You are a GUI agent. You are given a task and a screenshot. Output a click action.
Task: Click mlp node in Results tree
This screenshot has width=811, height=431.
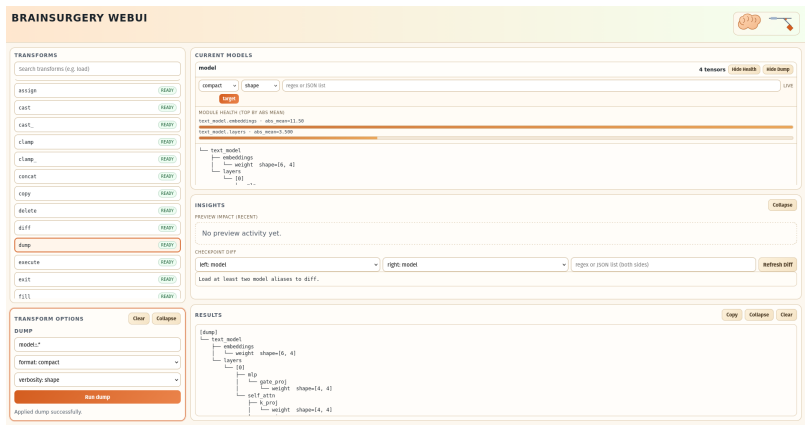click(252, 374)
